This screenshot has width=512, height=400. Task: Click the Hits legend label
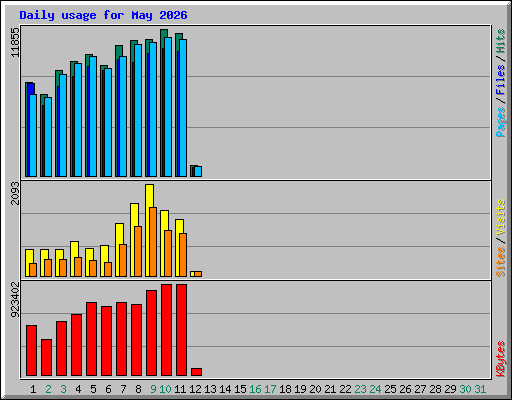click(x=501, y=41)
